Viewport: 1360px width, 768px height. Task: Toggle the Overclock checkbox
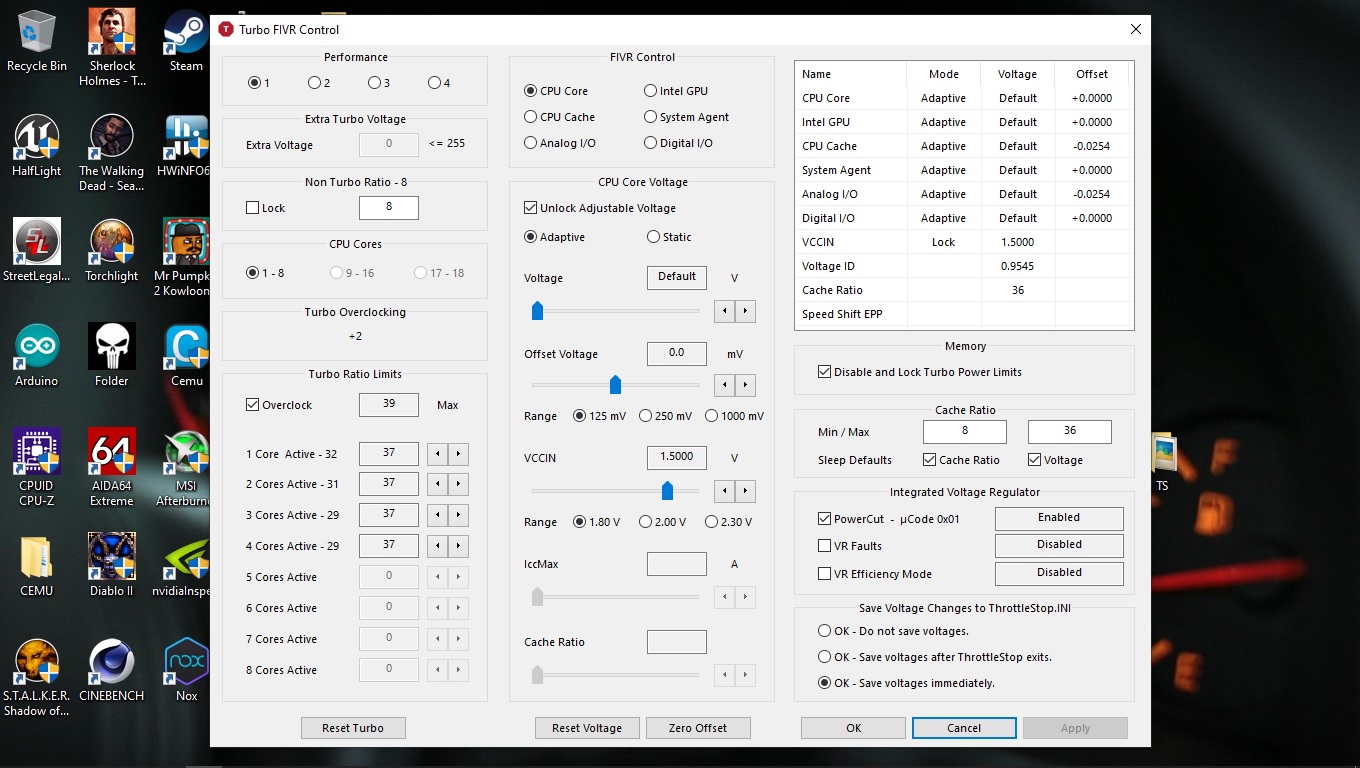point(253,405)
